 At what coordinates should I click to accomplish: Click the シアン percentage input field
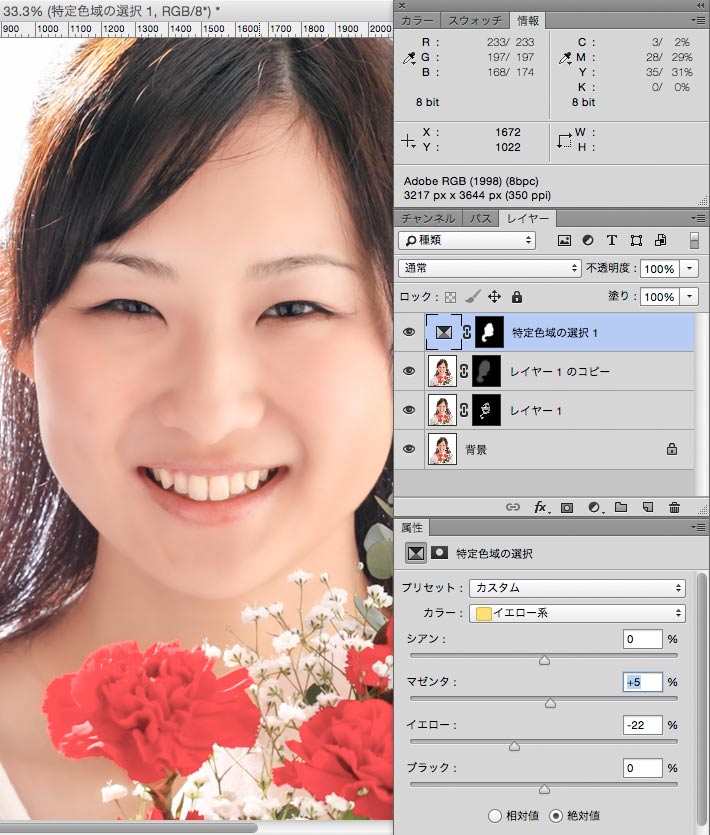pyautogui.click(x=643, y=639)
